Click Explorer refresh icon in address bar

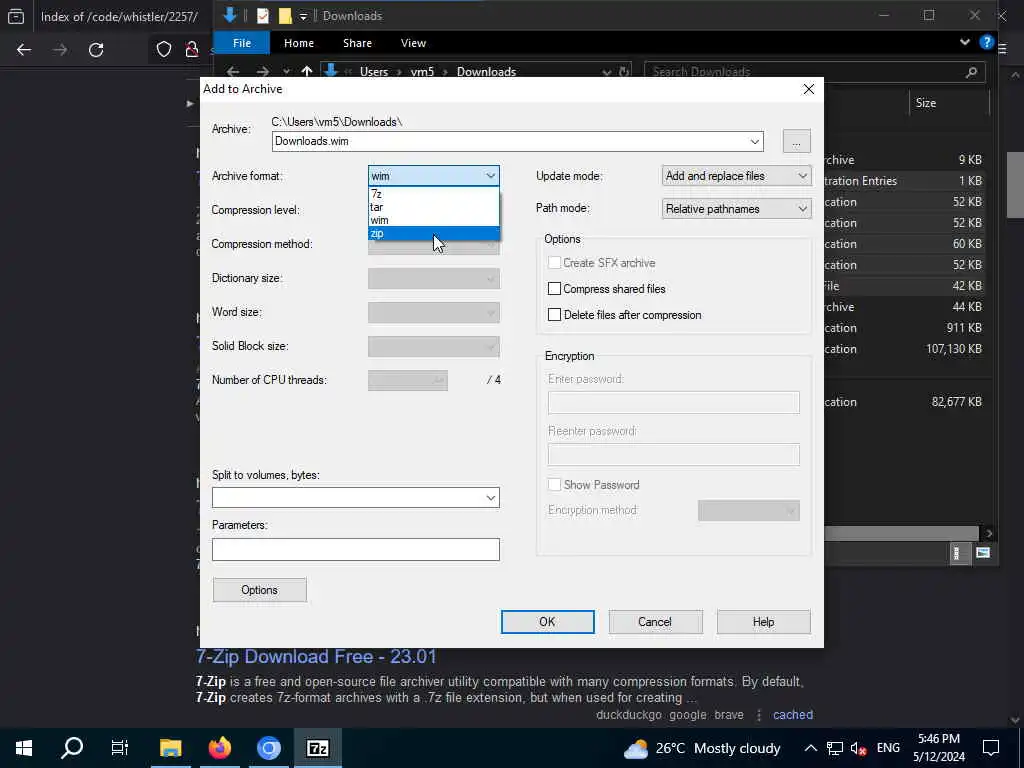click(624, 72)
